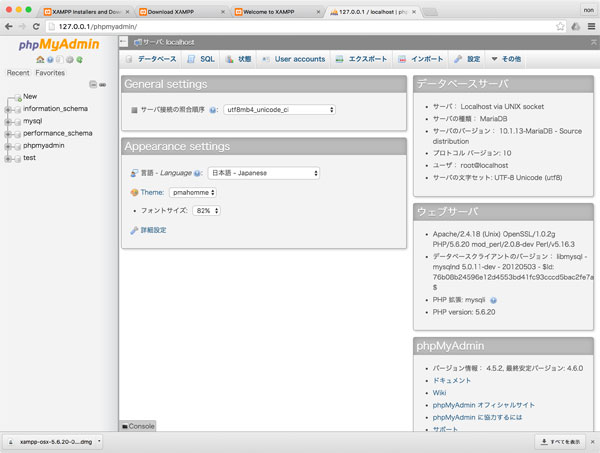
Task: Reload navigation panel green refresh icon
Action: coord(79,60)
